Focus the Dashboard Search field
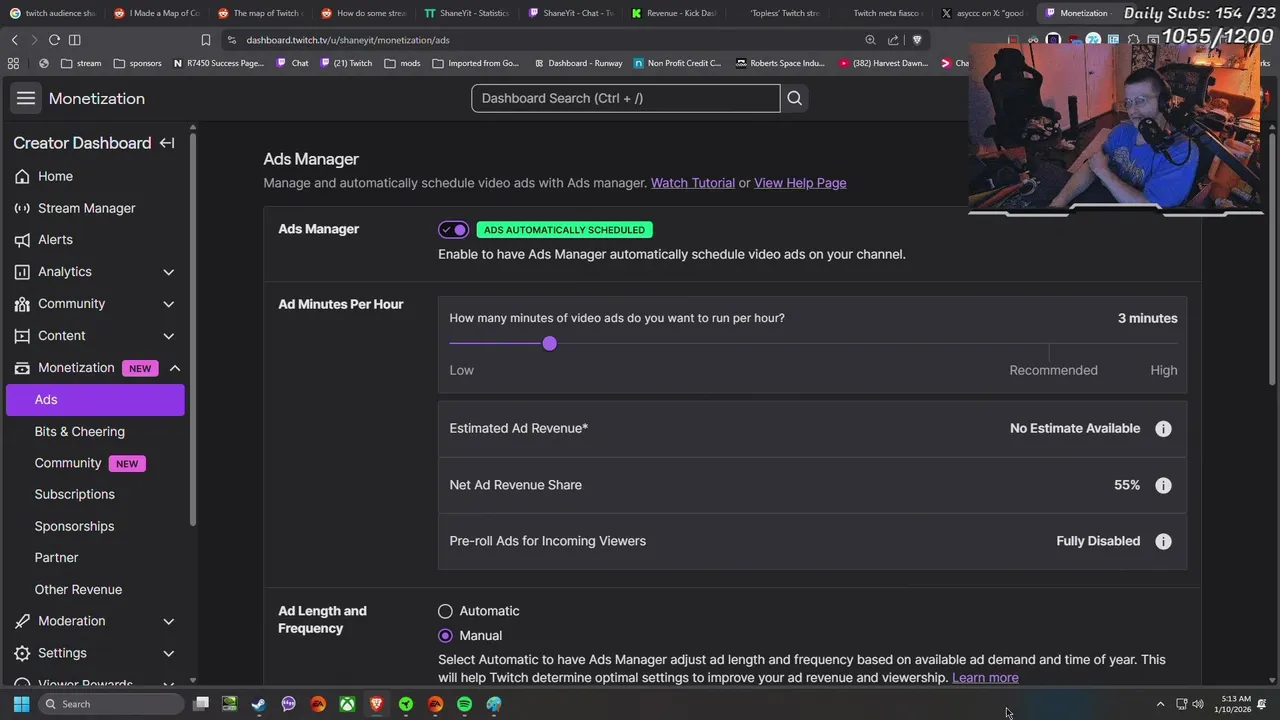 tap(626, 98)
